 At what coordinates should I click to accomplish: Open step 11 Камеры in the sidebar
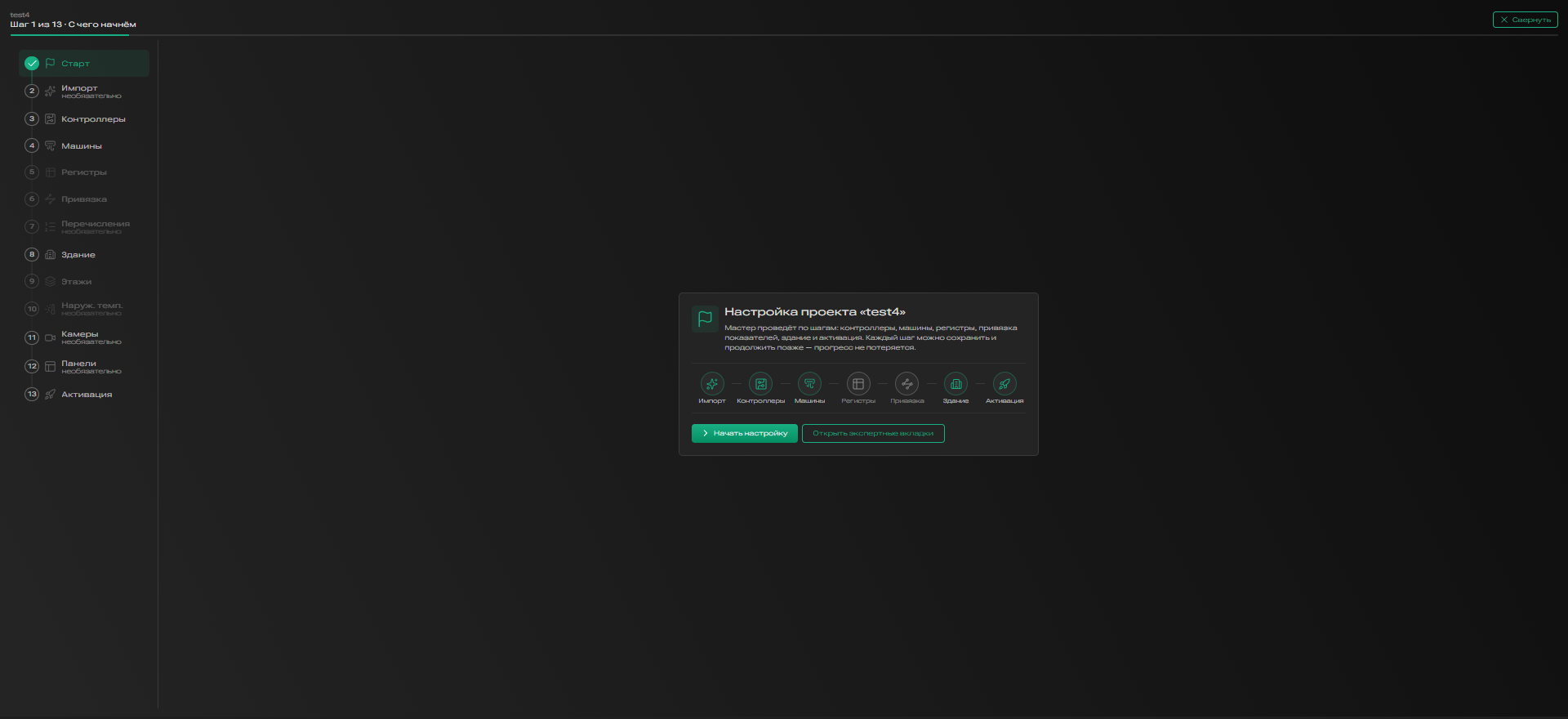tap(84, 337)
